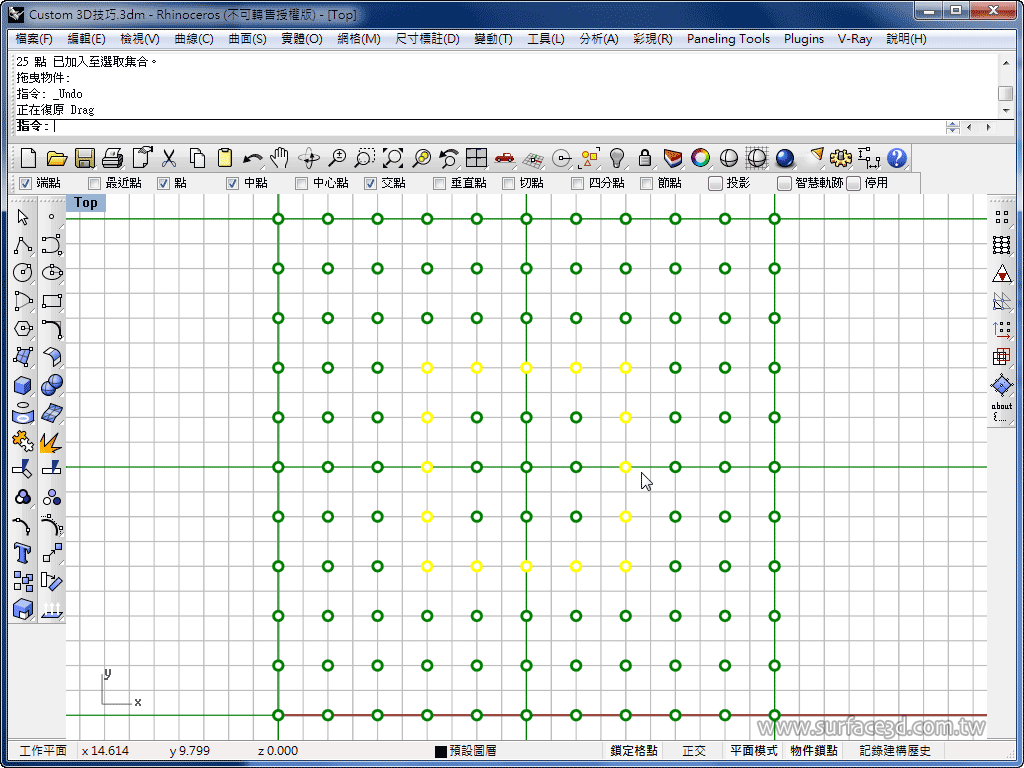Cut selection with the scissors icon
Viewport: 1024px width, 768px height.
click(169, 158)
